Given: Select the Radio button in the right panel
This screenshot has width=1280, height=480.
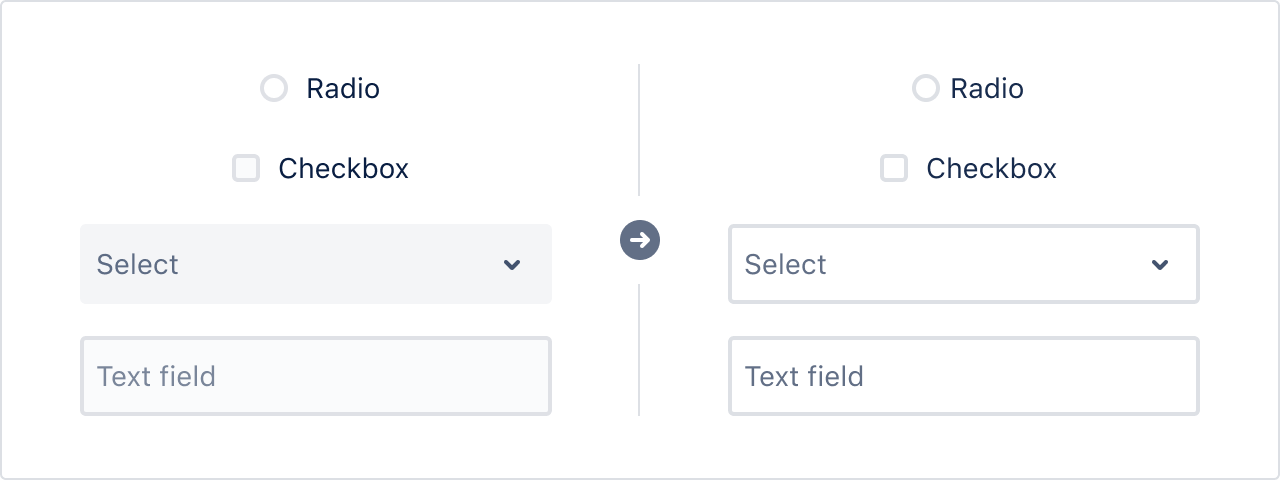Looking at the screenshot, I should click(x=926, y=89).
